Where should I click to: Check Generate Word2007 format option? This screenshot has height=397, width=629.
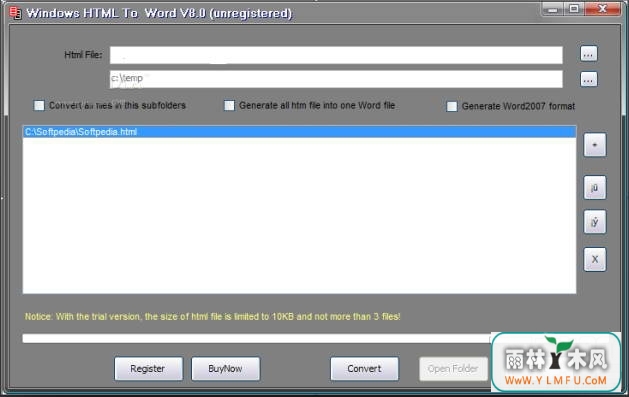click(x=452, y=106)
